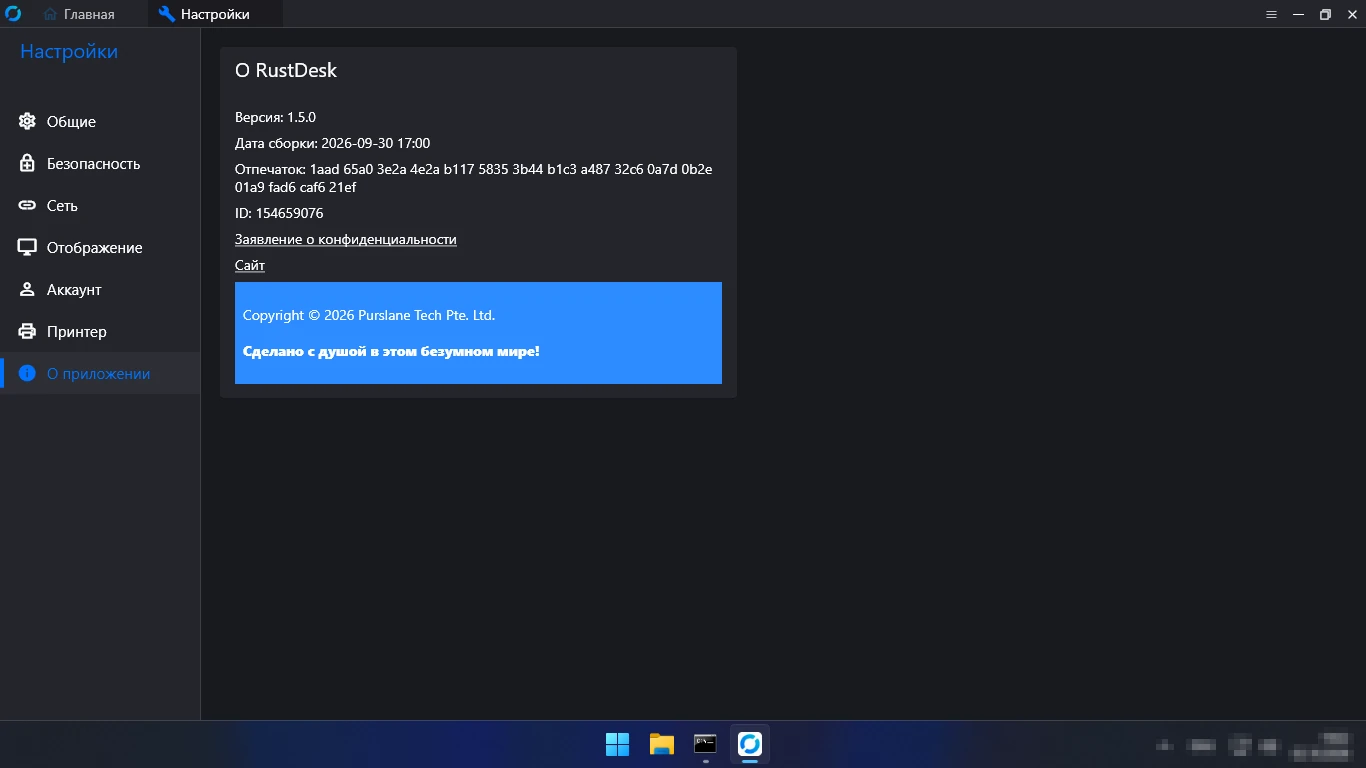Click the RustDesk logo in the title bar
Viewport: 1366px width, 768px height.
point(14,14)
